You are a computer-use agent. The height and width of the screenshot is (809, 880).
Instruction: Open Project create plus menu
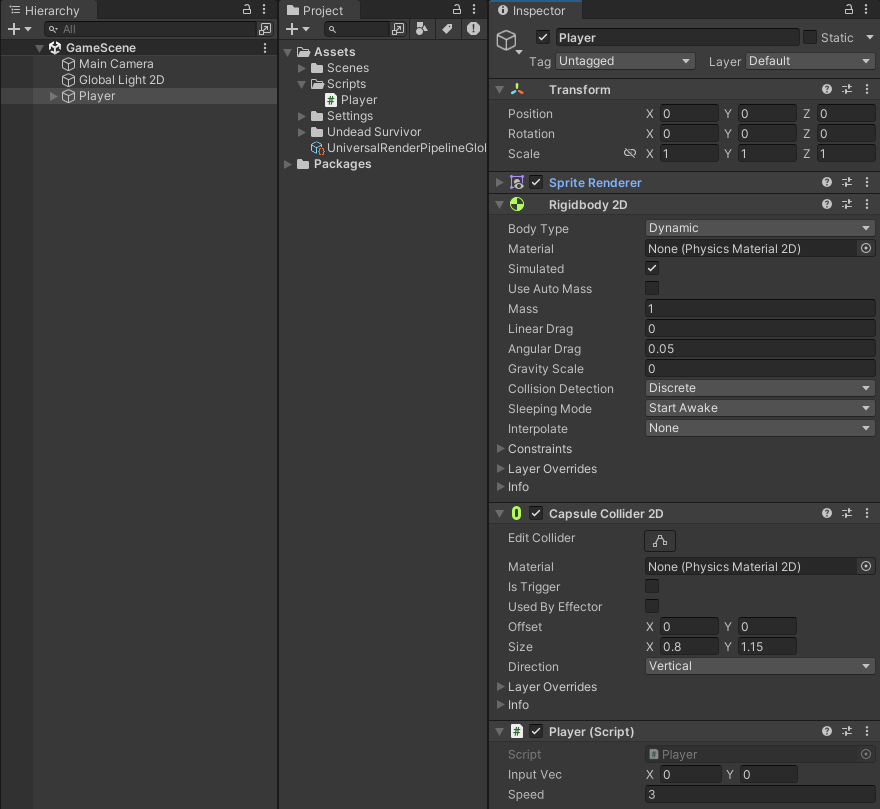pos(297,29)
